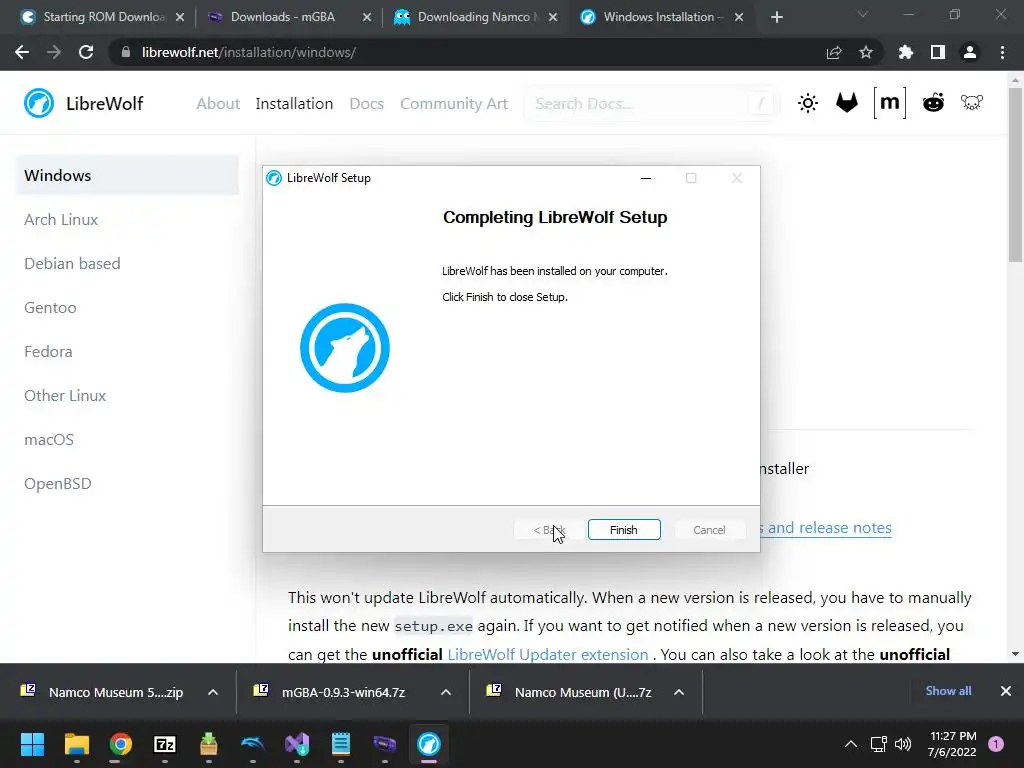Click Show all downloads
Image resolution: width=1024 pixels, height=768 pixels.
coord(948,691)
